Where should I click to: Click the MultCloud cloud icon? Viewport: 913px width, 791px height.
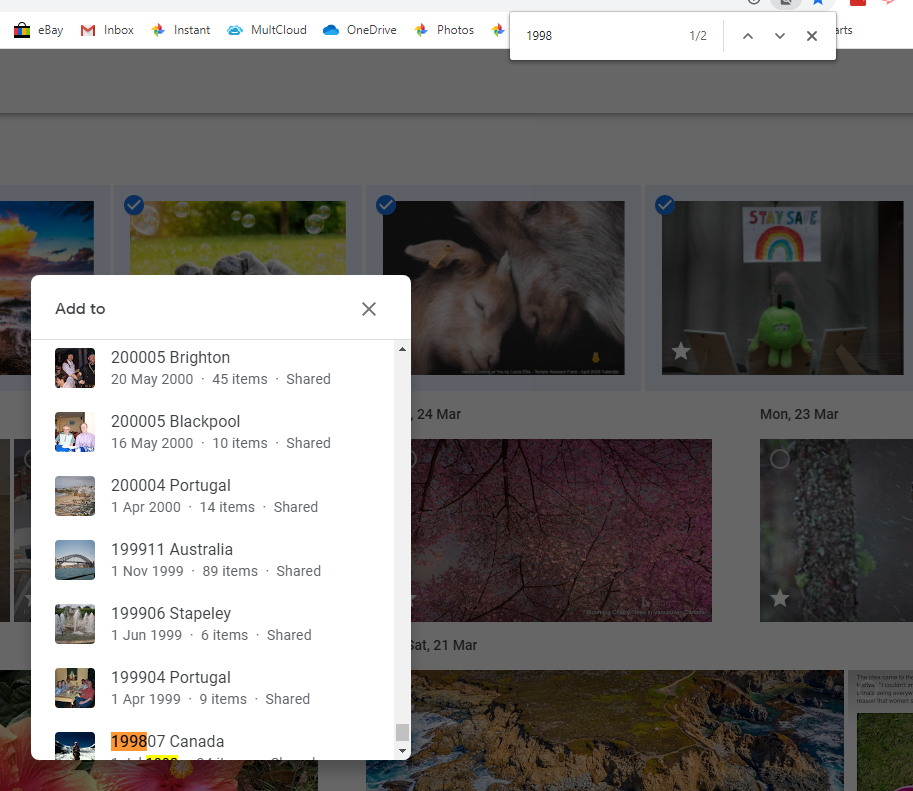pos(235,30)
